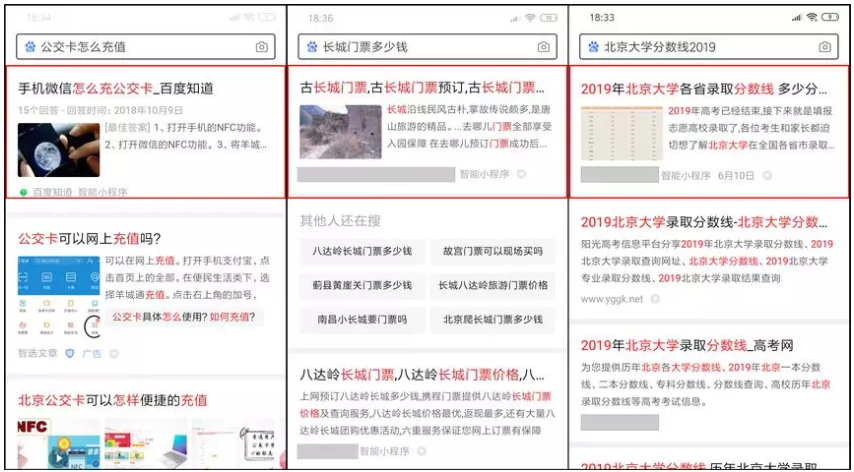This screenshot has width=854, height=472.
Task: Open the 古长城门票,古长城门票预订 result title
Action: click(x=422, y=88)
